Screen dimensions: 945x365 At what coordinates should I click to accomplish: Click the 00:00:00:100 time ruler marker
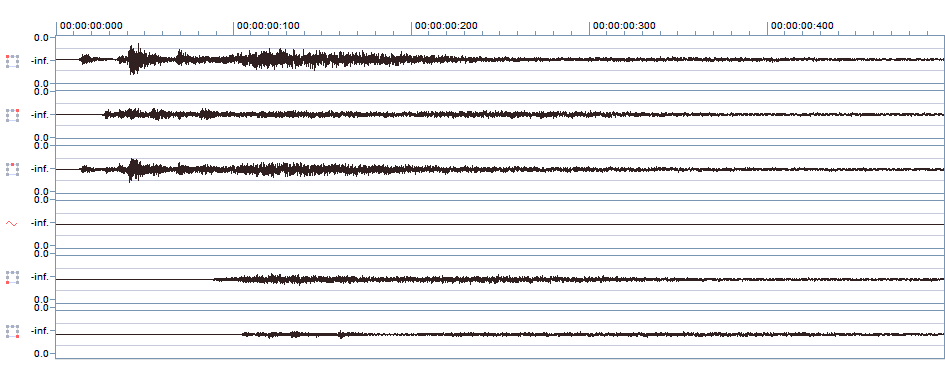coord(268,26)
